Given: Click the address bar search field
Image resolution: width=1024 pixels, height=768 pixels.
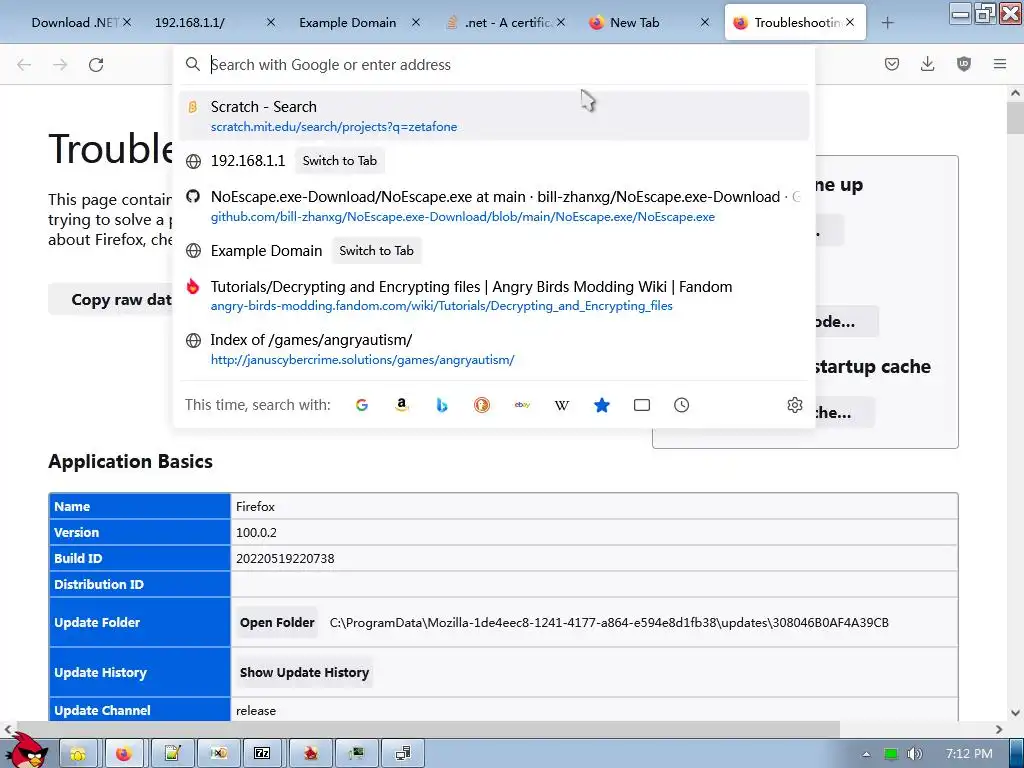Looking at the screenshot, I should point(494,65).
